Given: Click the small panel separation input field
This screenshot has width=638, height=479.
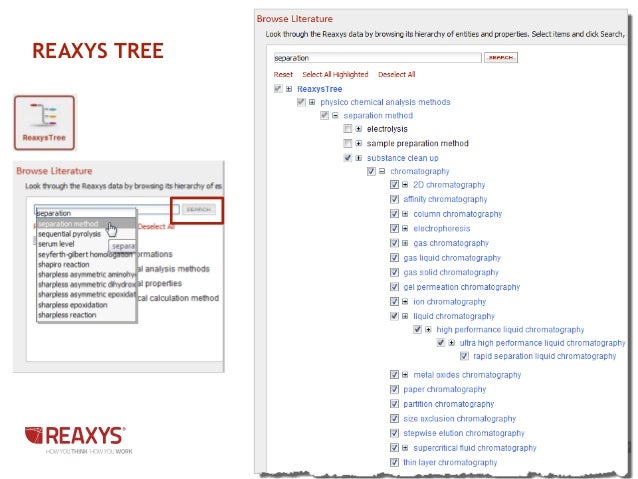Looking at the screenshot, I should pyautogui.click(x=107, y=210).
